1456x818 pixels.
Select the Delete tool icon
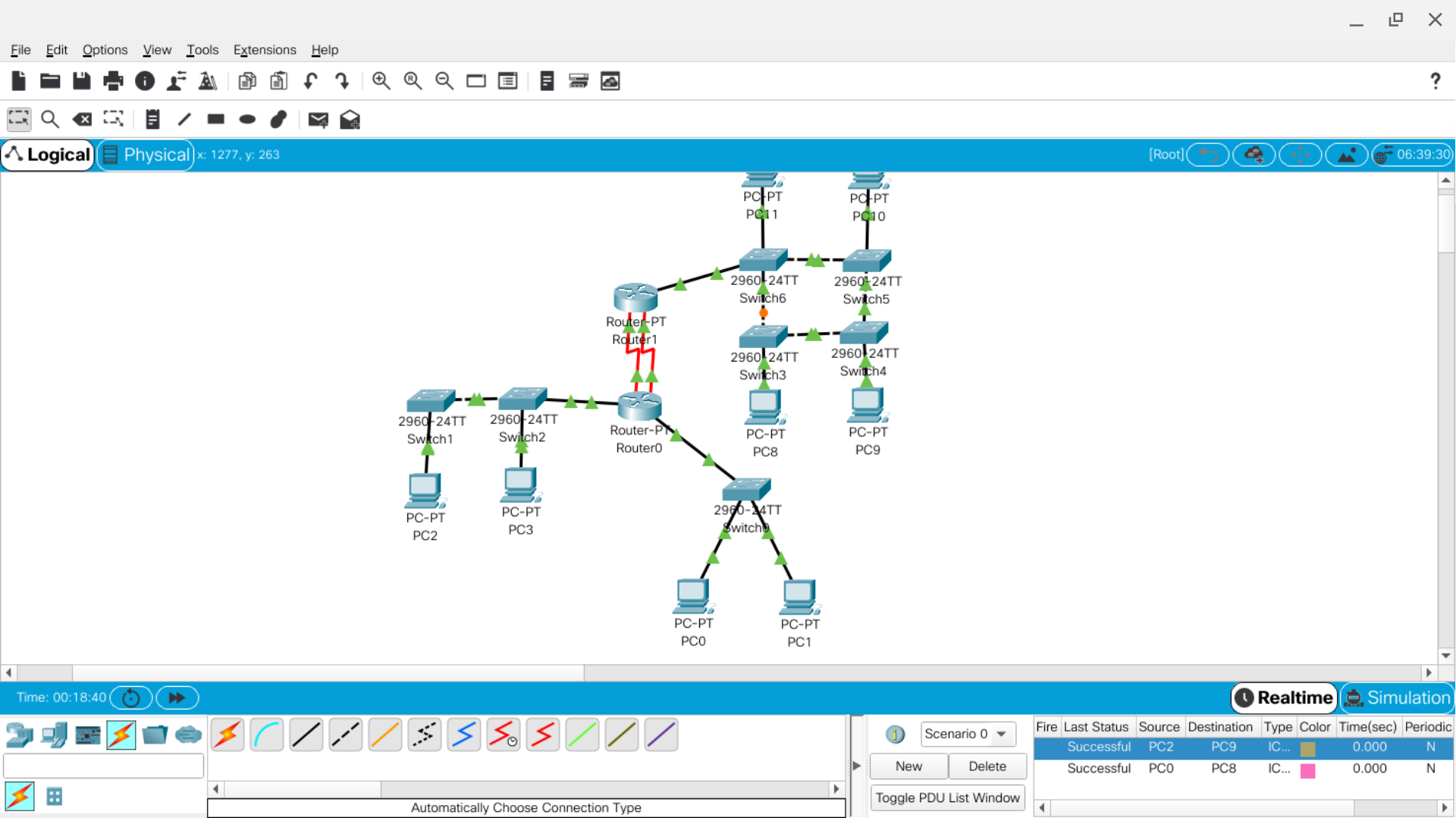[x=82, y=120]
